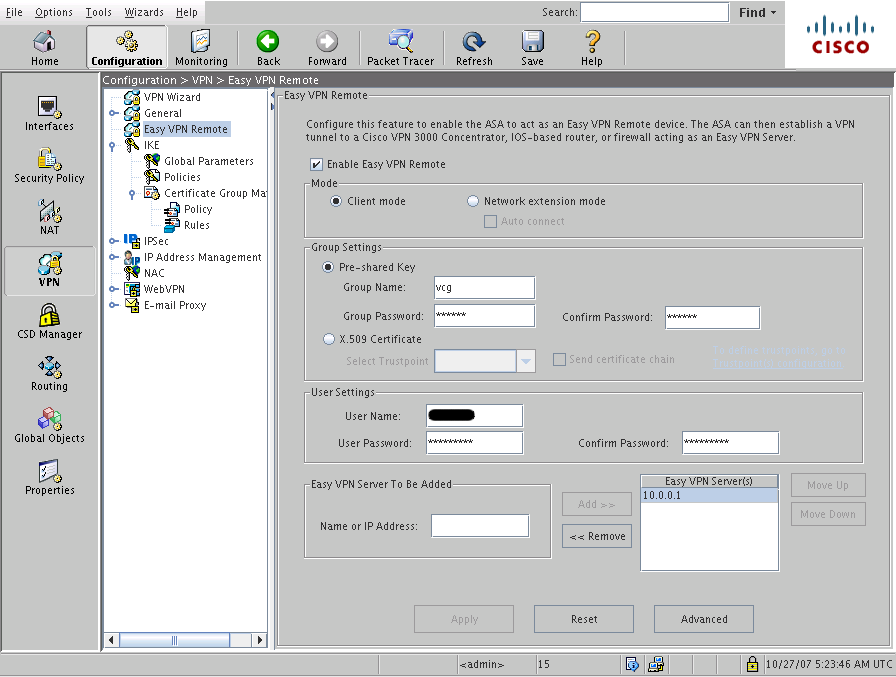This screenshot has height=677, width=896.
Task: Click the Group Name input field
Action: pyautogui.click(x=485, y=288)
